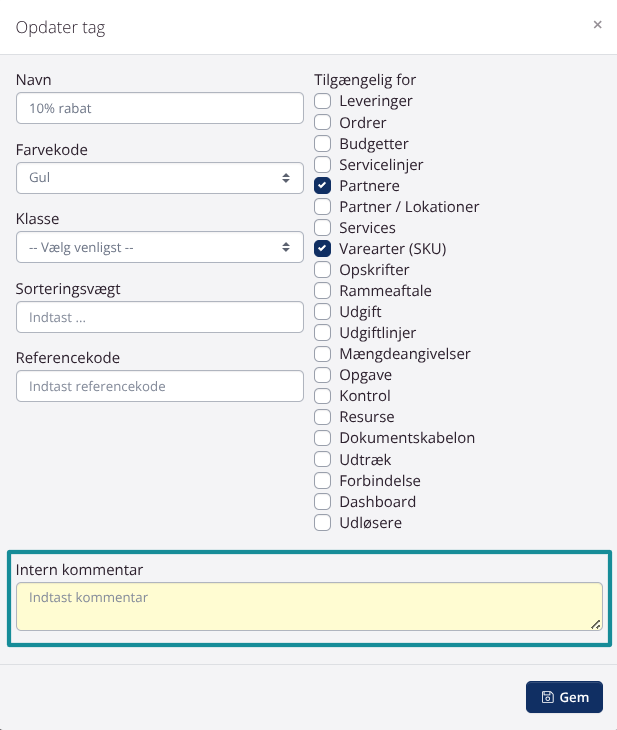
Task: Click the Intern kommentar text area
Action: pyautogui.click(x=309, y=606)
